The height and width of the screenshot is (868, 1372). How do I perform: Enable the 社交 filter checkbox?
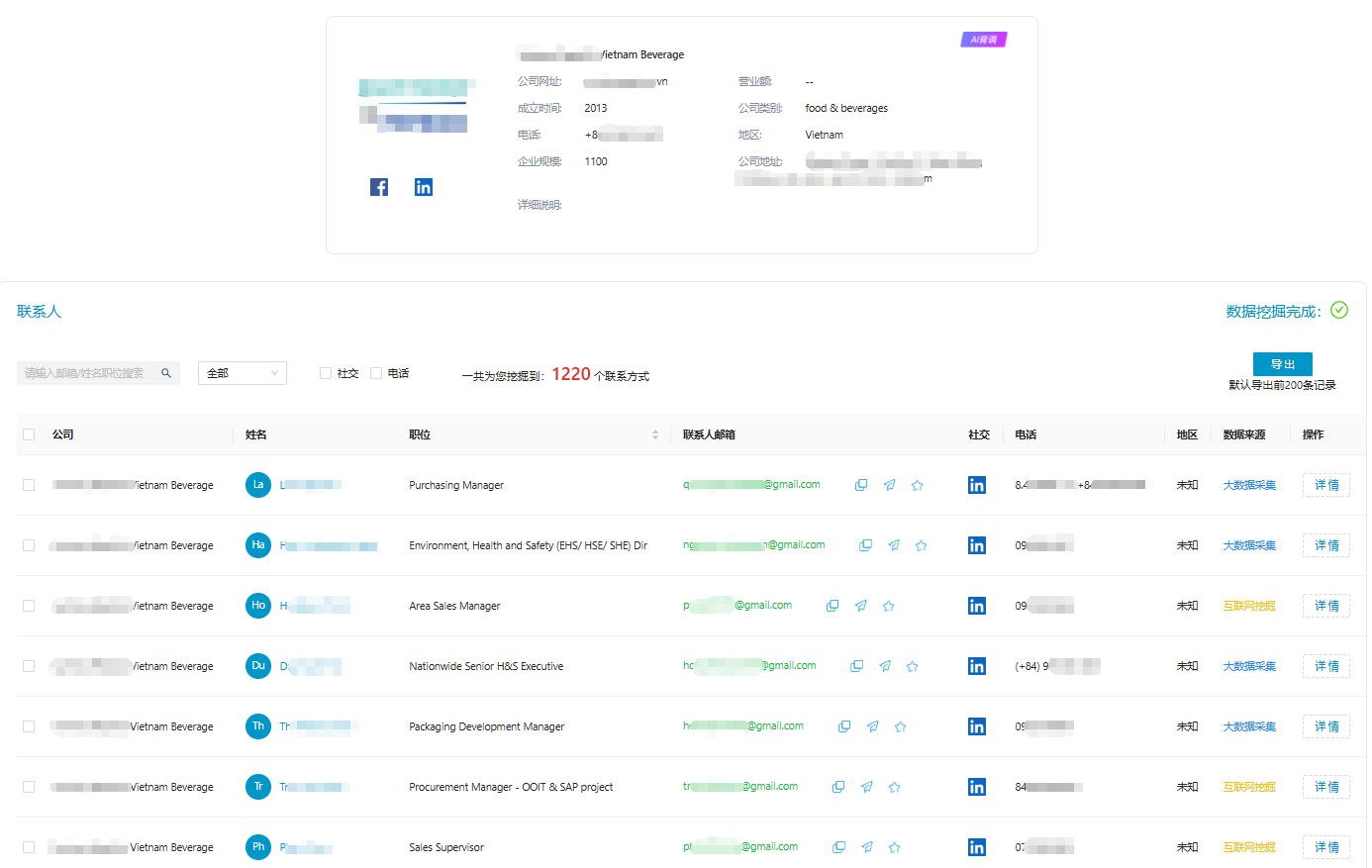point(326,373)
